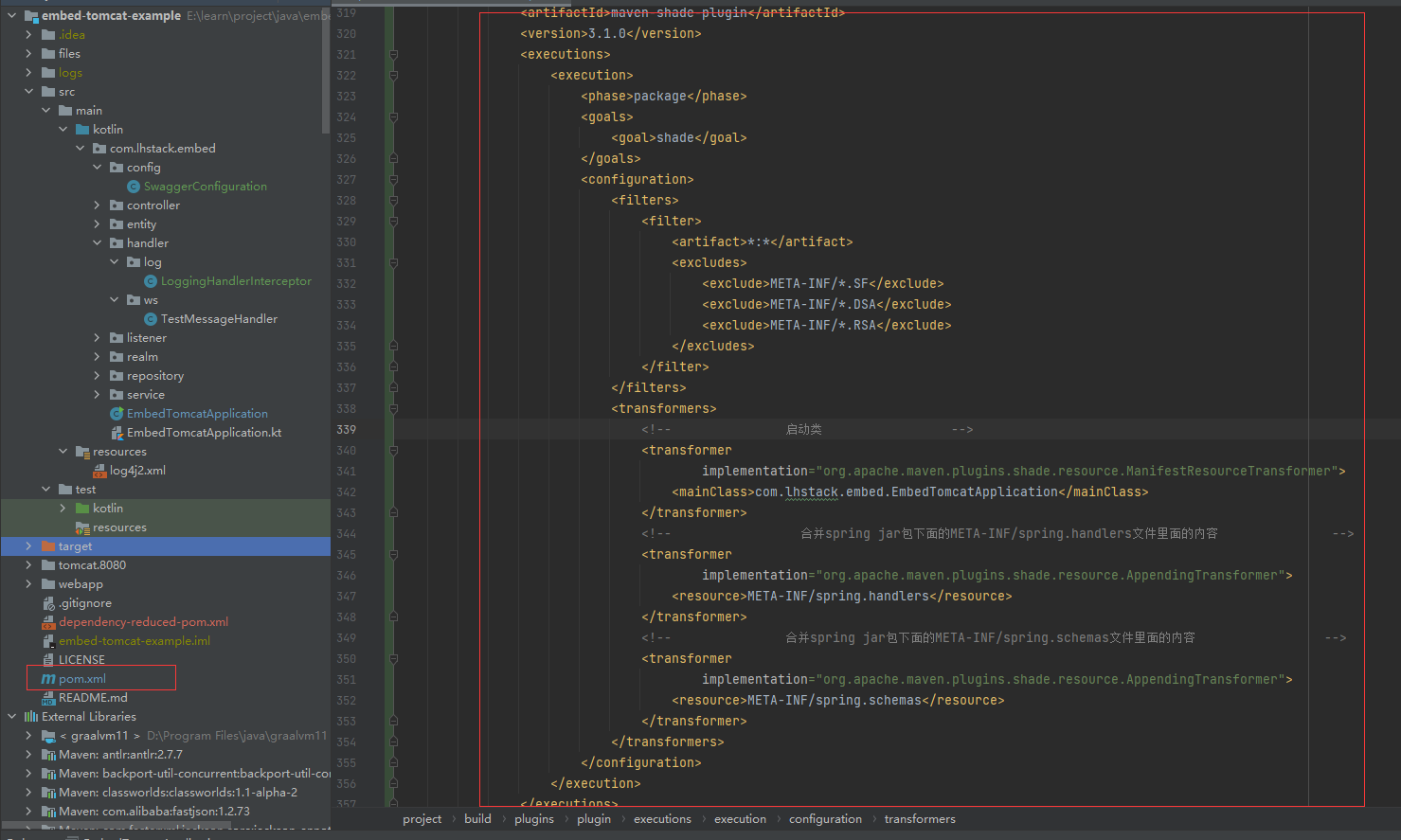Image resolution: width=1401 pixels, height=840 pixels.
Task: Click the embed-tomcat-example.iml file icon
Action: coord(48,641)
